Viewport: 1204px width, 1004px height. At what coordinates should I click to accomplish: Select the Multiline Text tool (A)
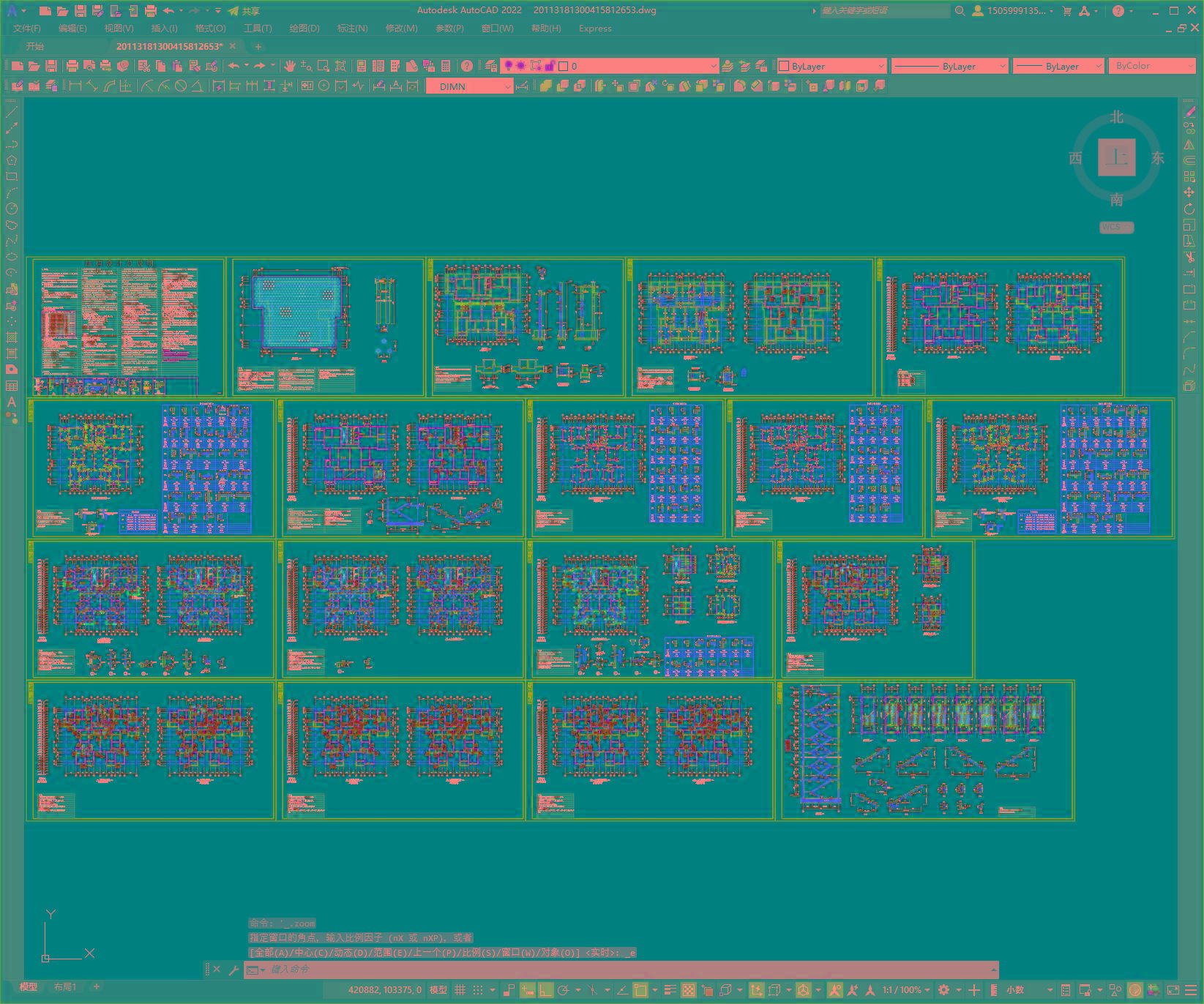point(12,402)
